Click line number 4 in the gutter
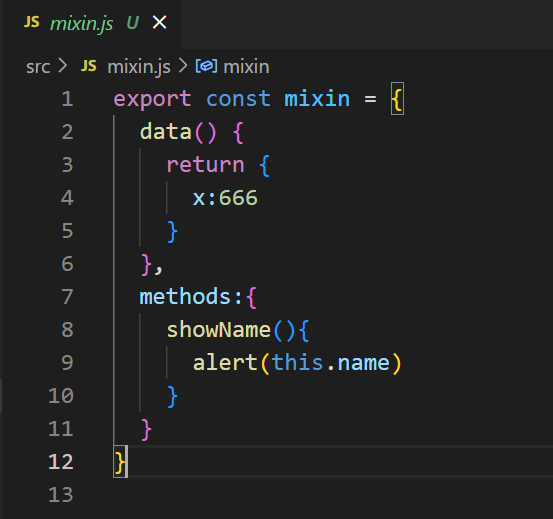This screenshot has height=519, width=553. pos(67,198)
